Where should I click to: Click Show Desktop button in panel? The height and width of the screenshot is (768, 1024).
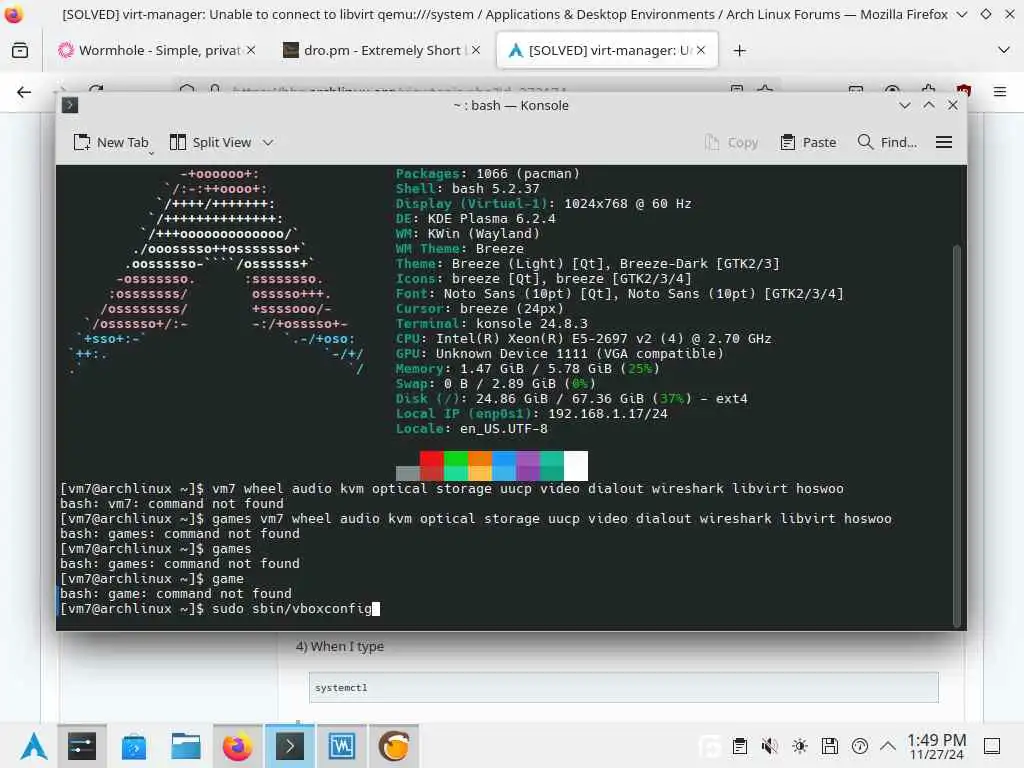[991, 746]
